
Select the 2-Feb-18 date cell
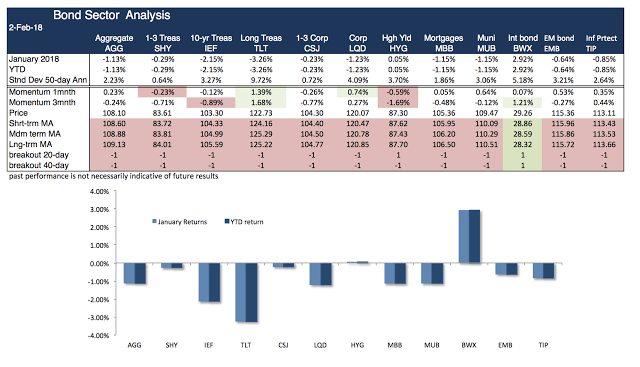pyautogui.click(x=26, y=28)
